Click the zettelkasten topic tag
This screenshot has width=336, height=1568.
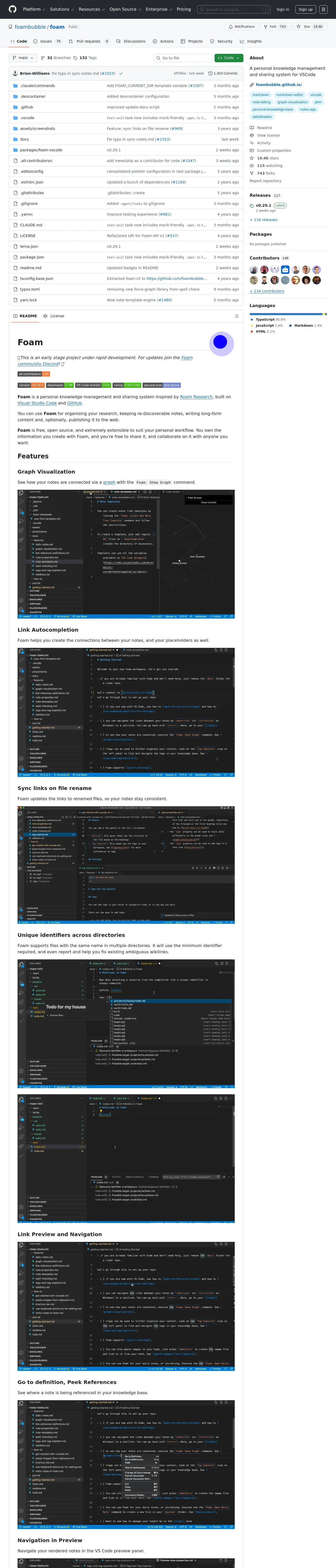tap(262, 117)
